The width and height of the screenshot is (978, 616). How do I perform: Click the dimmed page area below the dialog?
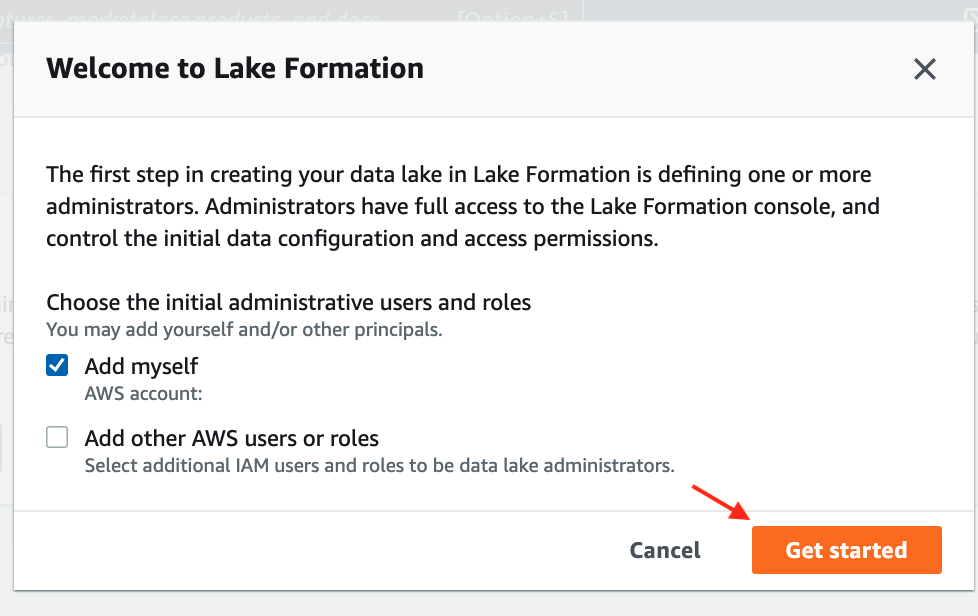coord(489,603)
